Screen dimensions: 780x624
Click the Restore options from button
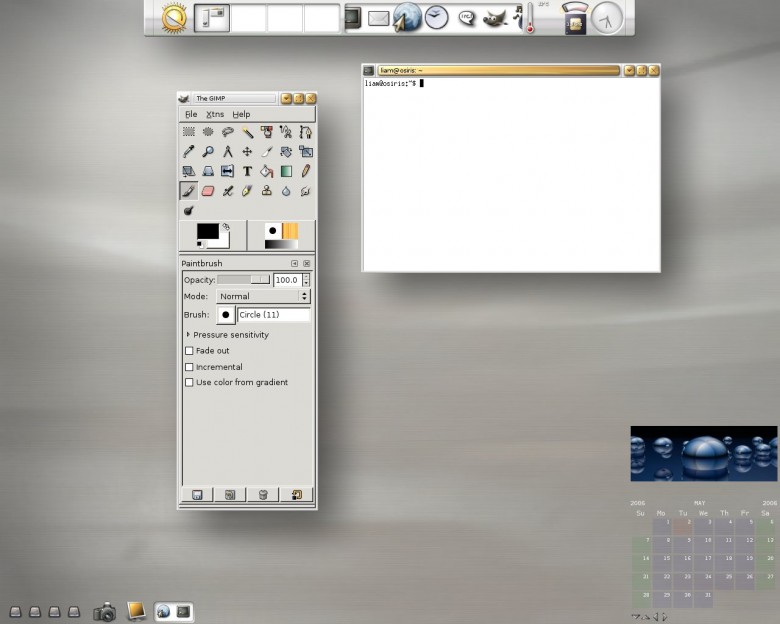coord(230,495)
